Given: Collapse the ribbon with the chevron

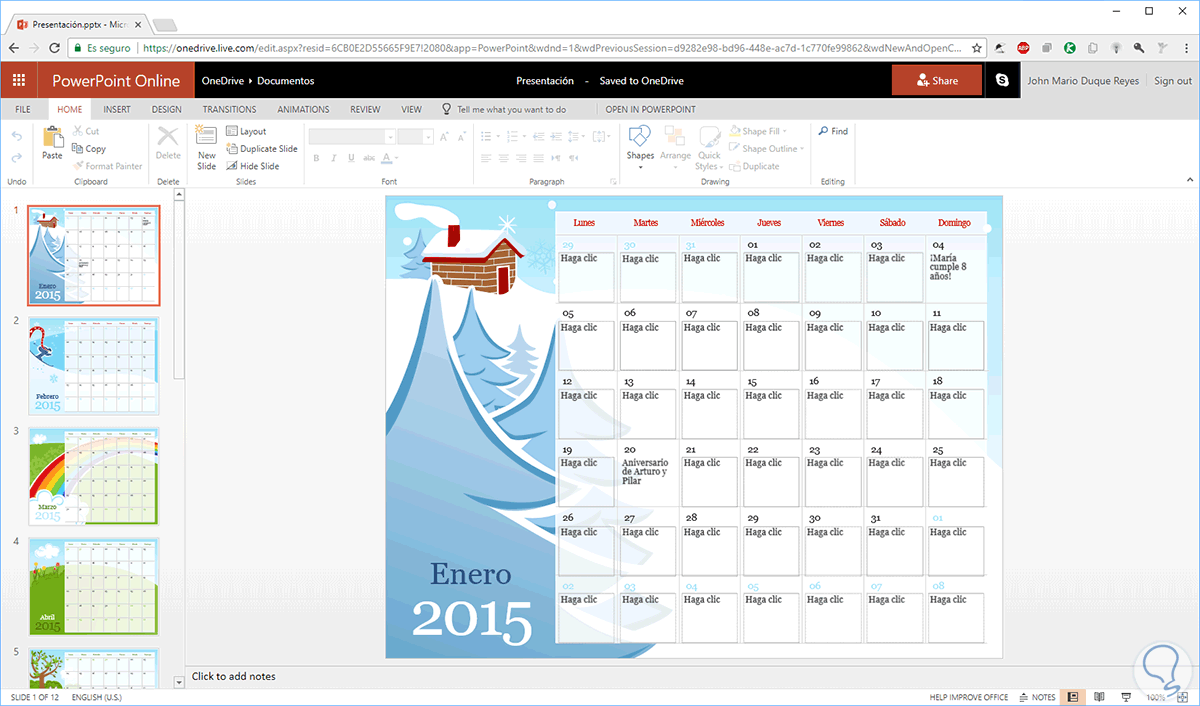Looking at the screenshot, I should [1189, 182].
